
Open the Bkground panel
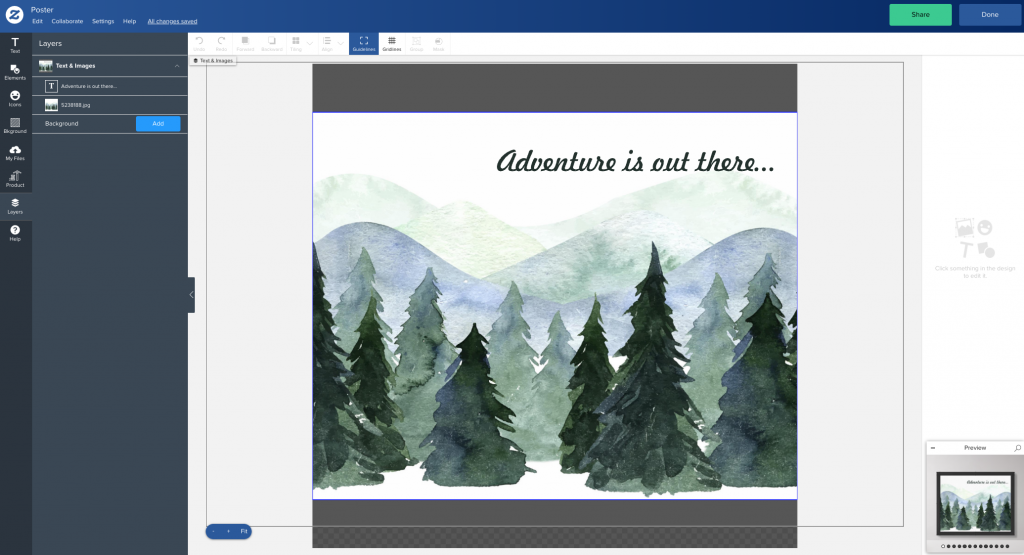pos(15,125)
